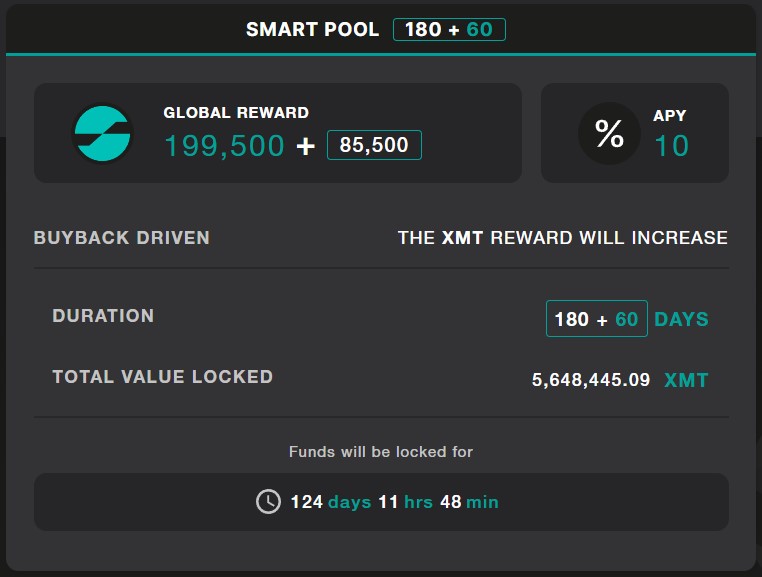Click the 5,648,445.09 locked value
Image resolution: width=762 pixels, height=577 pixels.
[x=591, y=380]
